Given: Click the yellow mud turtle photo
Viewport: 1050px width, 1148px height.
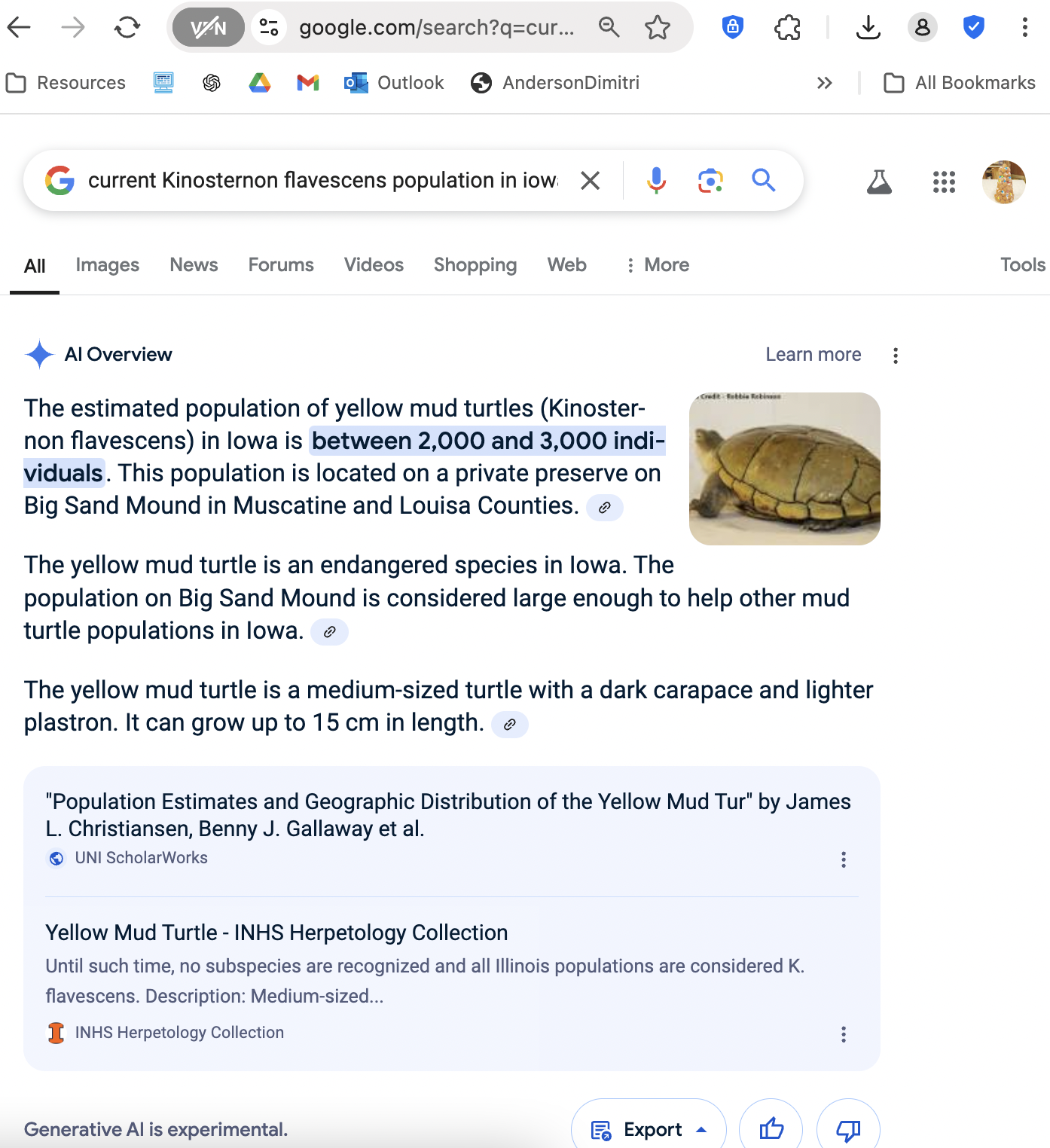Looking at the screenshot, I should tap(784, 468).
